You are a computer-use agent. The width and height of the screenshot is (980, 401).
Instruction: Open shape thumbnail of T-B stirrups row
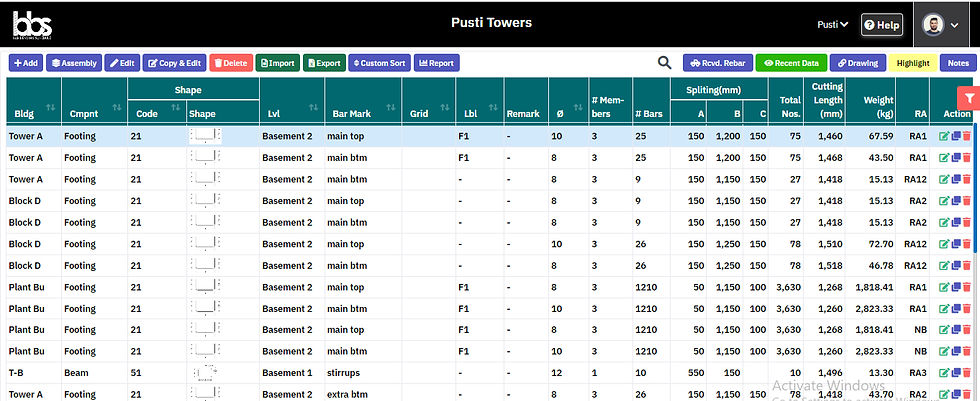coord(205,373)
